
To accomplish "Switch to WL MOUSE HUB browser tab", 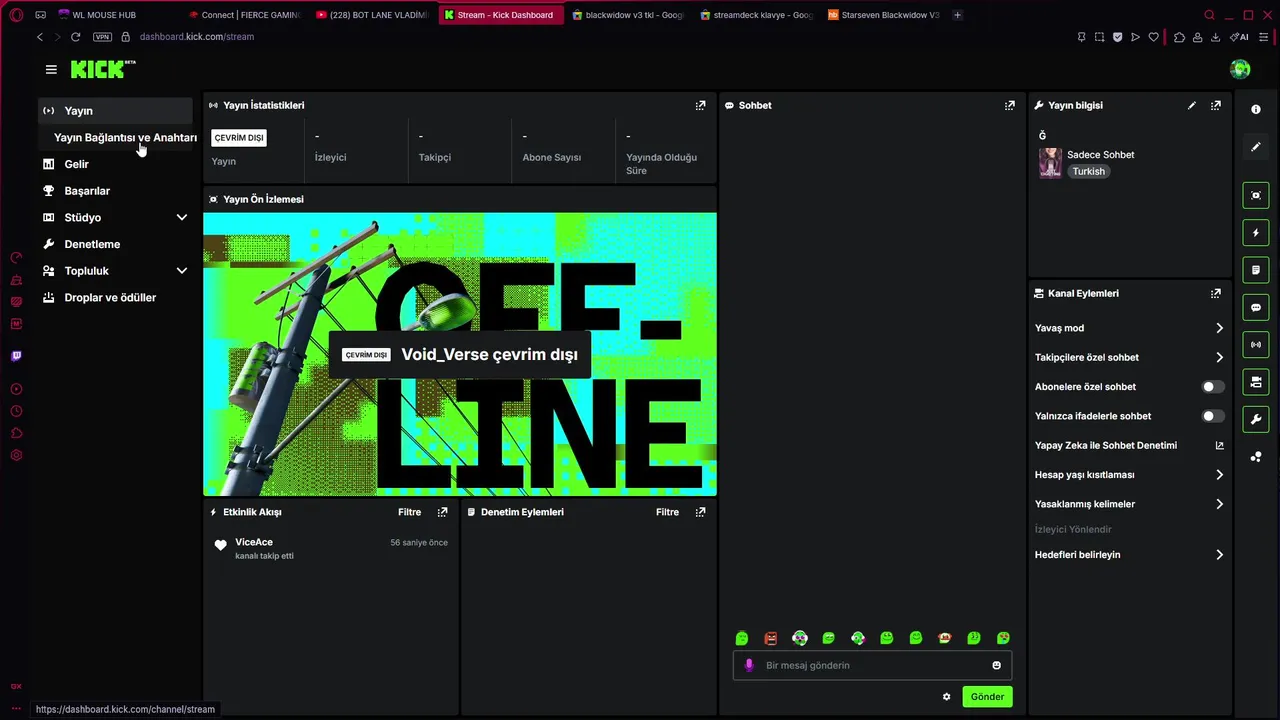I will click(x=104, y=15).
